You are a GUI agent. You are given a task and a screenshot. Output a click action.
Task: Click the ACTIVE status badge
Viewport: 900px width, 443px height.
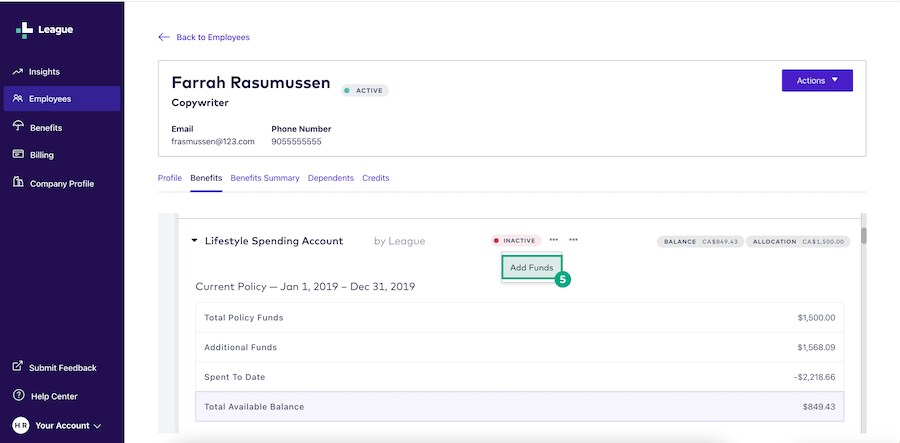click(365, 91)
